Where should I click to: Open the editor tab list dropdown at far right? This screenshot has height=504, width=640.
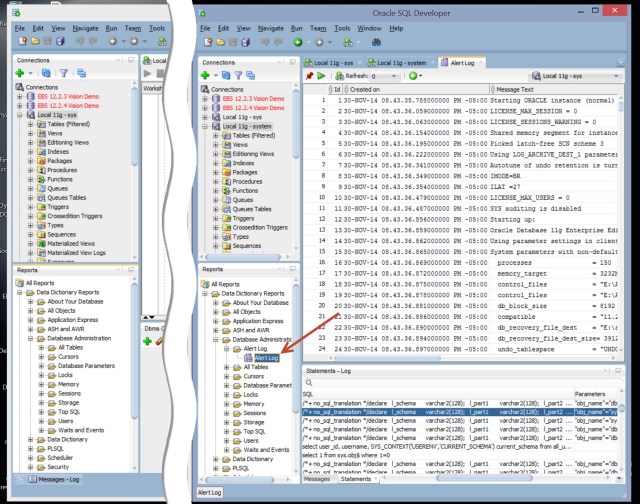point(620,63)
